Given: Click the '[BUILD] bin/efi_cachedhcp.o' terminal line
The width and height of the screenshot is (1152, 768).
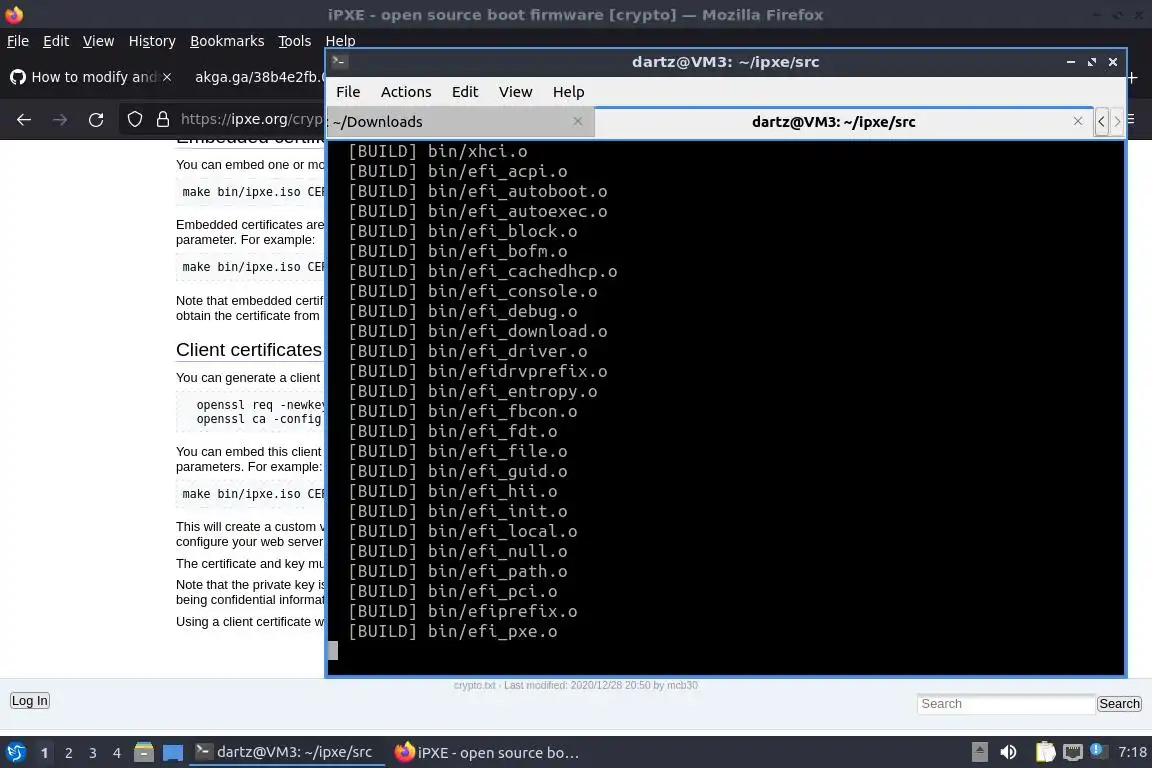Looking at the screenshot, I should pyautogui.click(x=482, y=271).
